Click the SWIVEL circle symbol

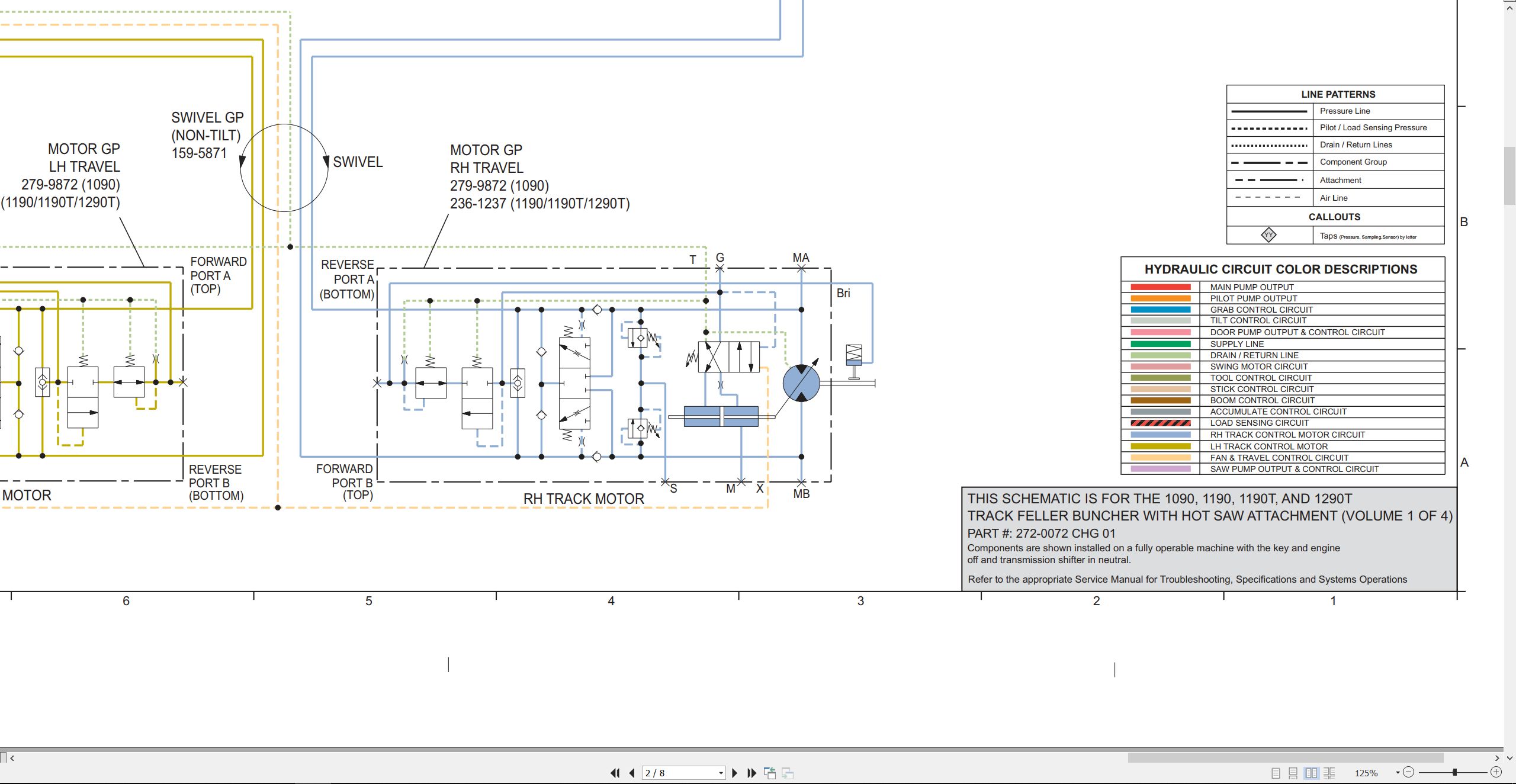(x=284, y=168)
